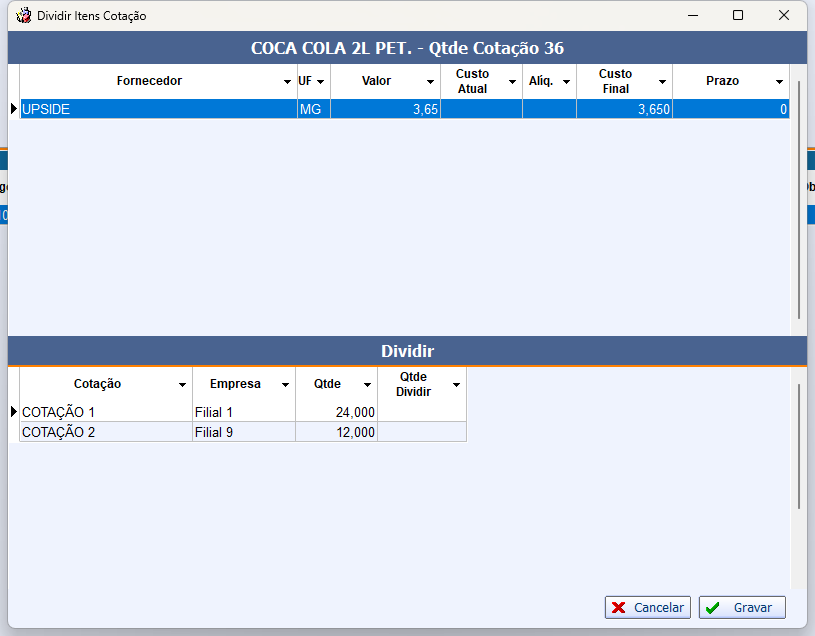Click the app icon in title bar

click(23, 16)
